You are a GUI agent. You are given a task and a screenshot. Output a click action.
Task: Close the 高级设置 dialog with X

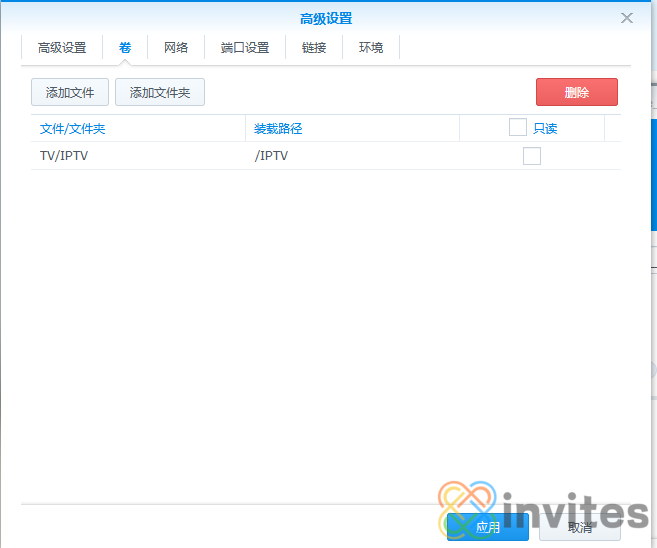(627, 18)
